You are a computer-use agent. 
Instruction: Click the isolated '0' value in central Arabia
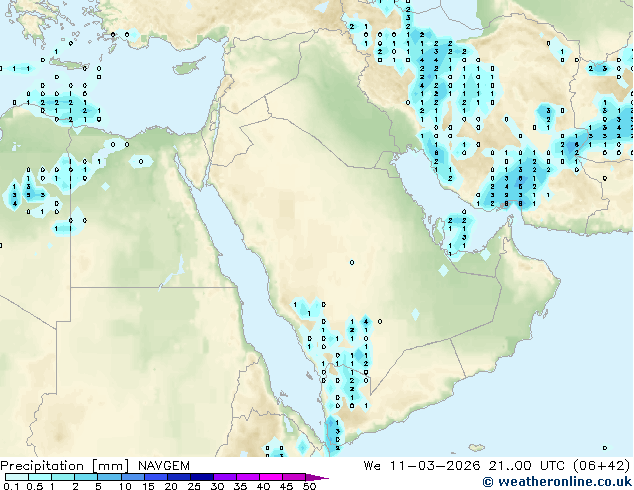tap(352, 263)
